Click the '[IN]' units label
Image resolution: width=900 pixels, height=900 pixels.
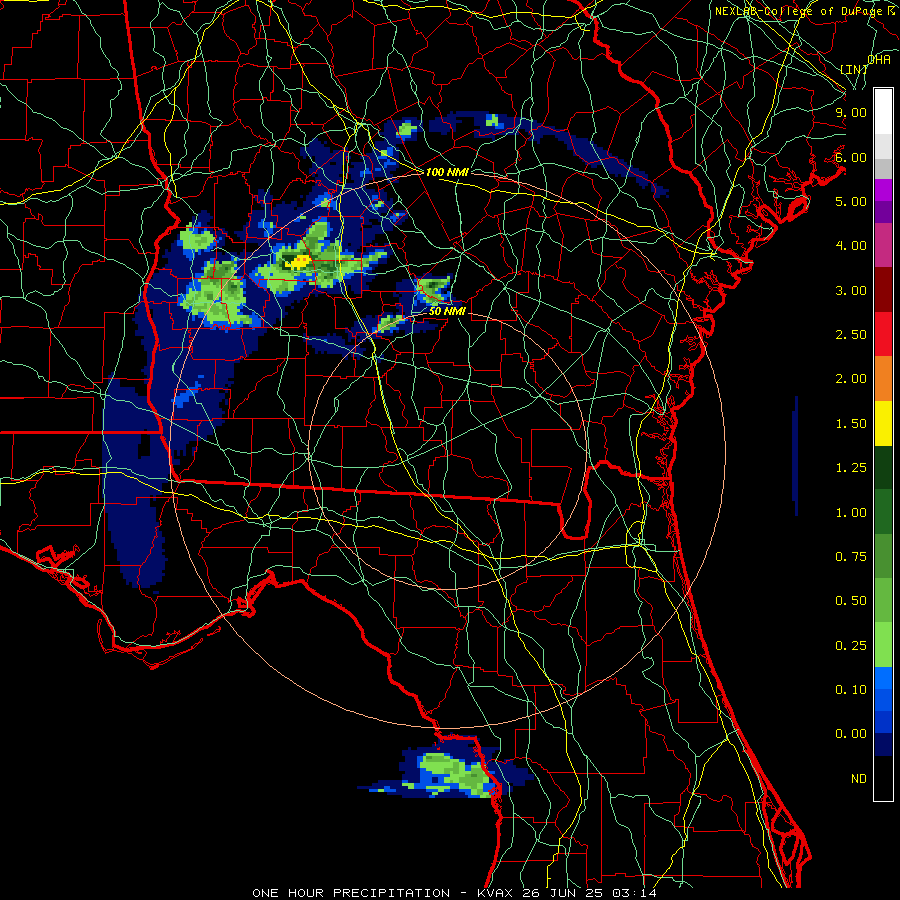pos(854,69)
